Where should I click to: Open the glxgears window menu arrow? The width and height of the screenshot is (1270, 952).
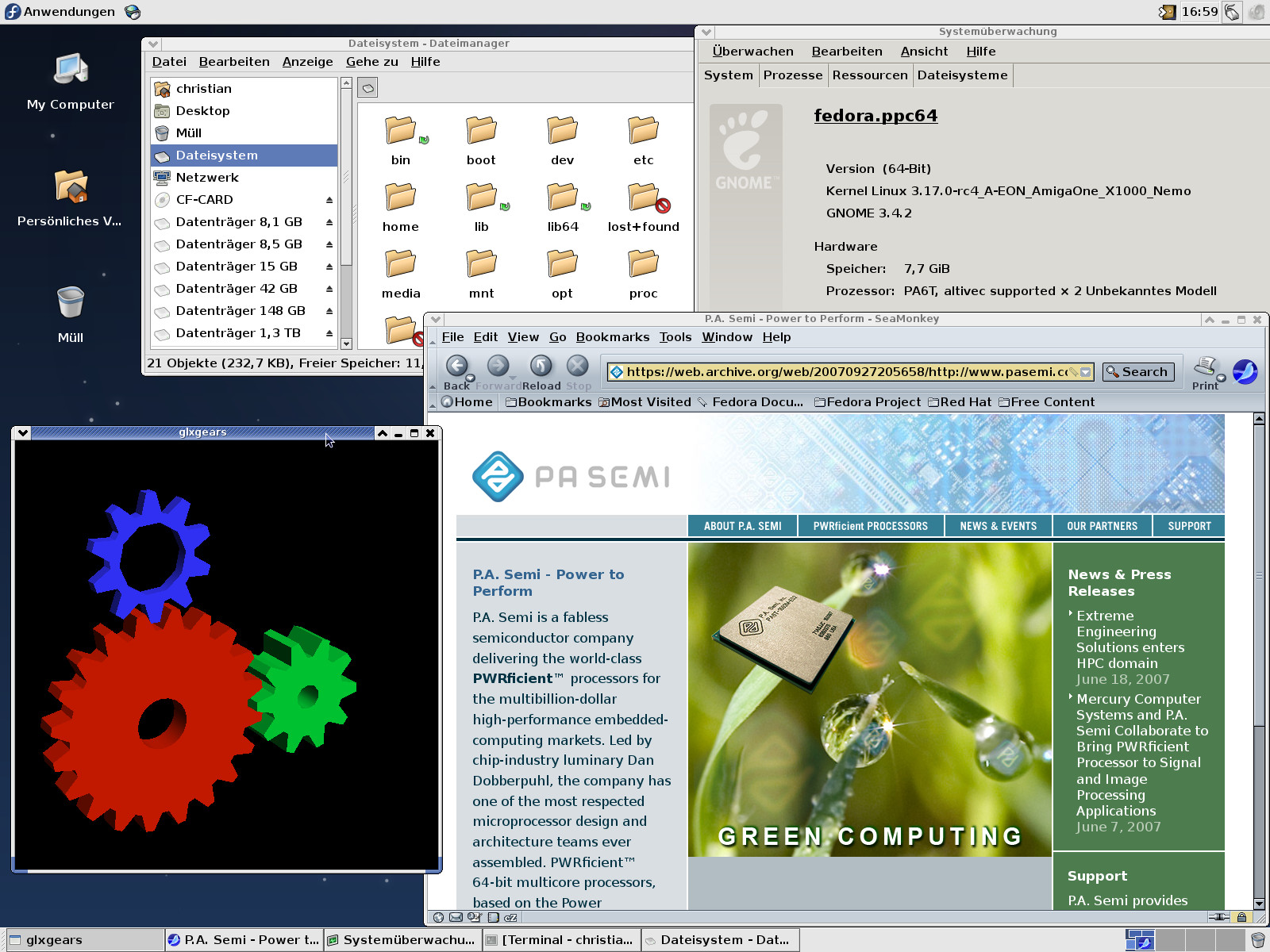(22, 433)
